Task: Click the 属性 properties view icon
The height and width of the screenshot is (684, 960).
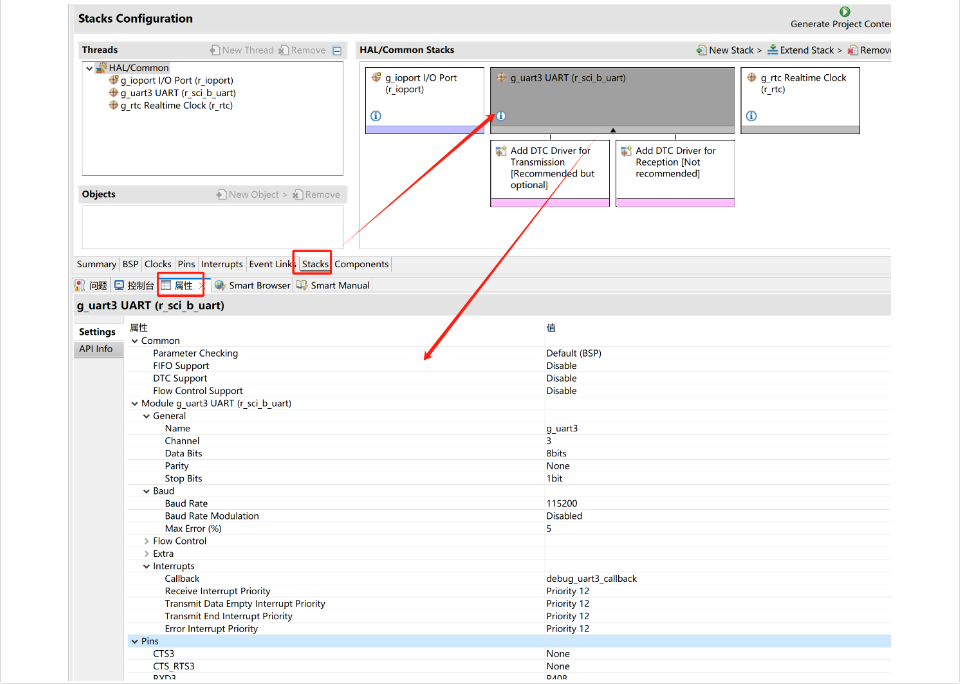Action: click(x=166, y=285)
